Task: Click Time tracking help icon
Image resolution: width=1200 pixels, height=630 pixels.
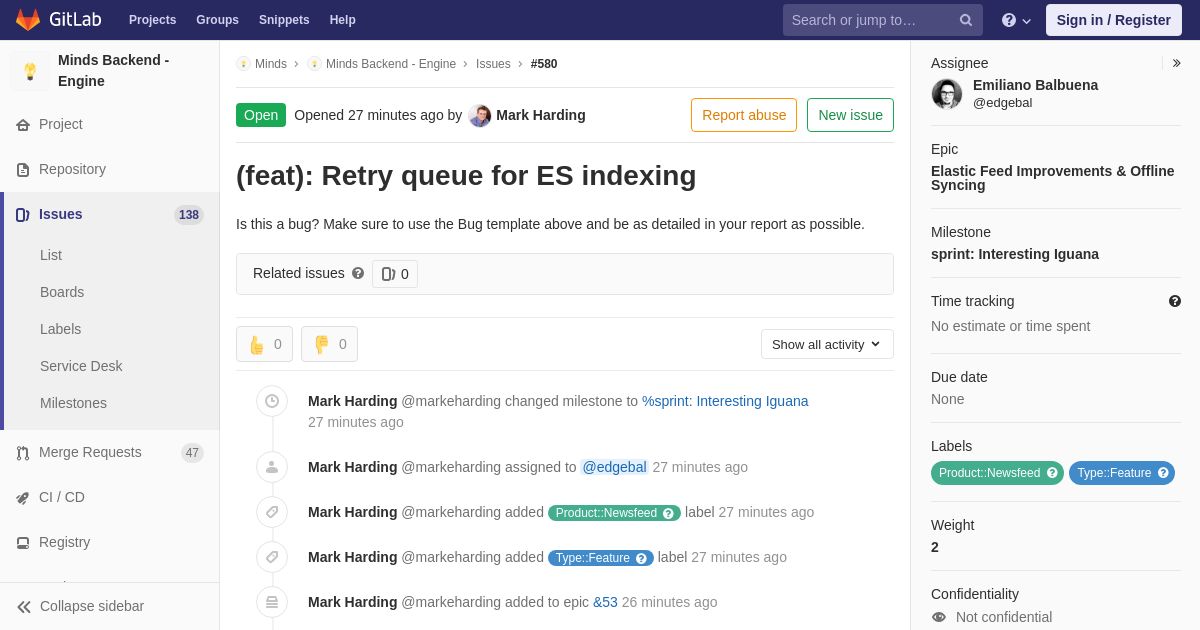Action: coord(1175,301)
